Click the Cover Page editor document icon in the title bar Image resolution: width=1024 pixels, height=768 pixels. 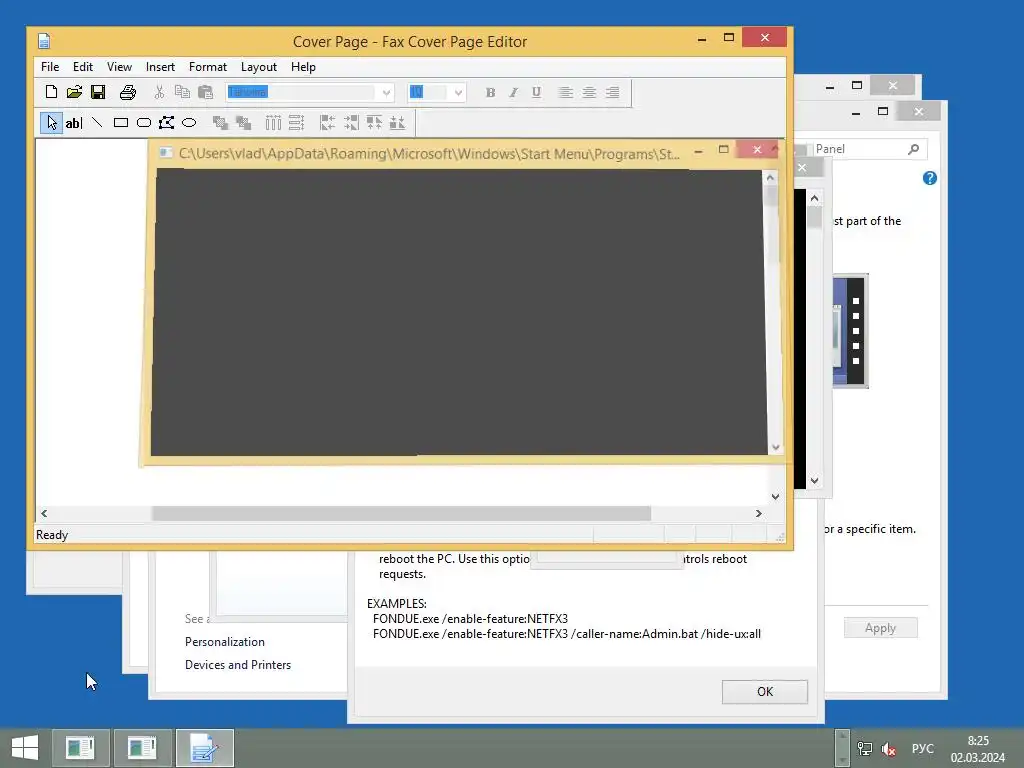[x=44, y=41]
